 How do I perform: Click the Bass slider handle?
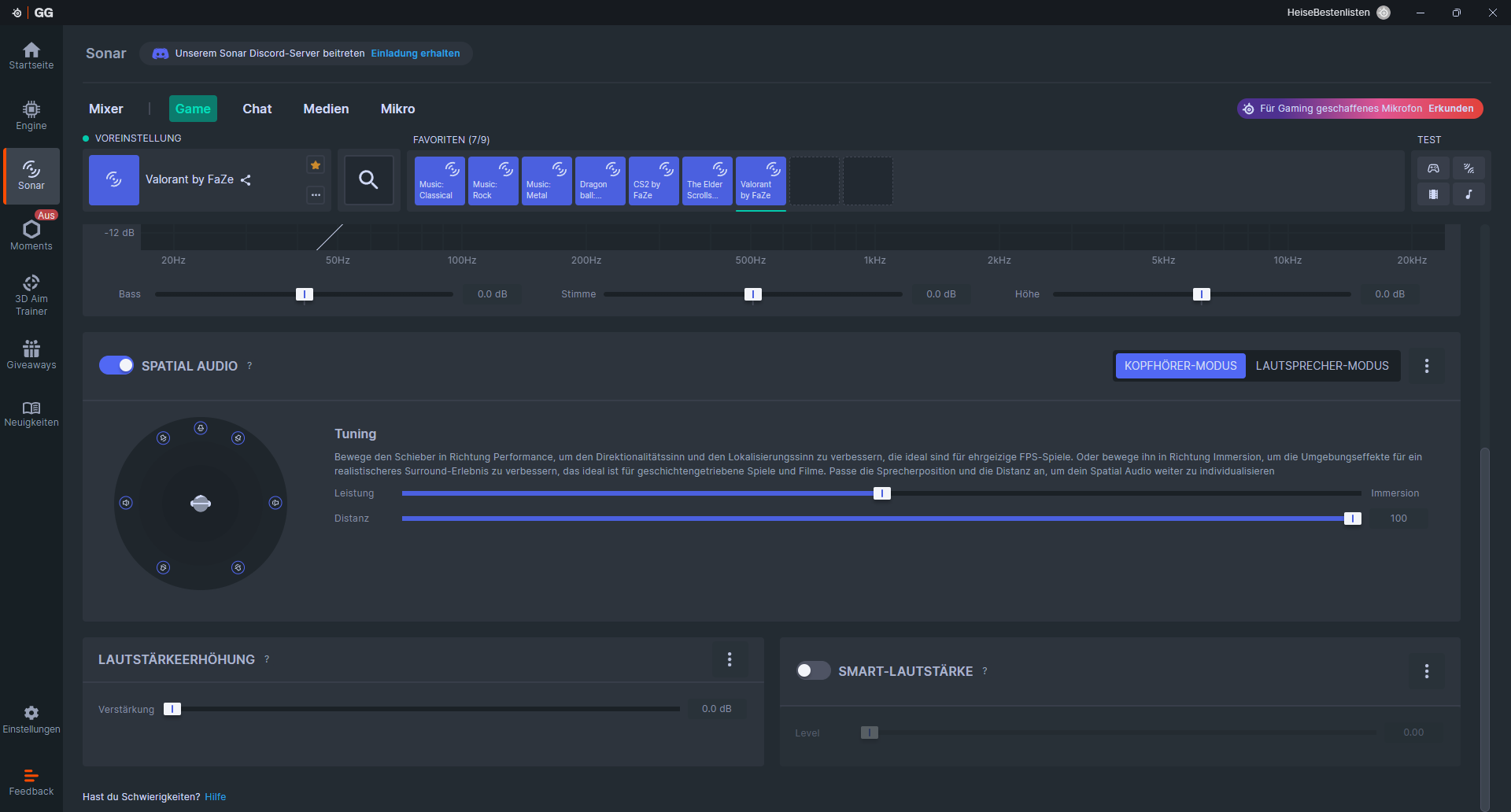(x=305, y=294)
